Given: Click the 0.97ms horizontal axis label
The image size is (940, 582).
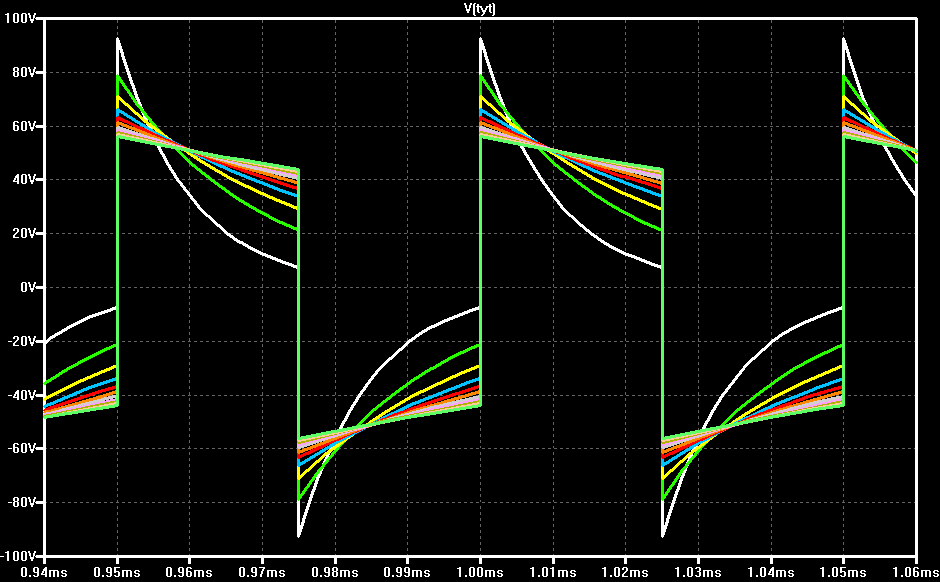Looking at the screenshot, I should [262, 572].
